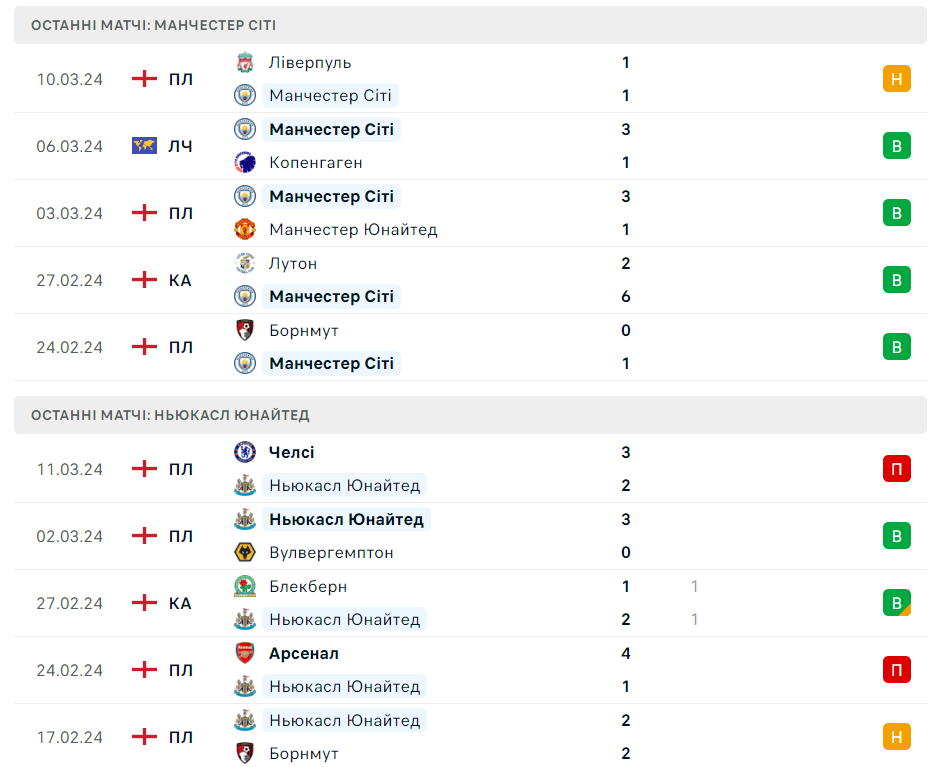
Task: Click the orange Н draw badge for Liverpool match
Action: 897,79
